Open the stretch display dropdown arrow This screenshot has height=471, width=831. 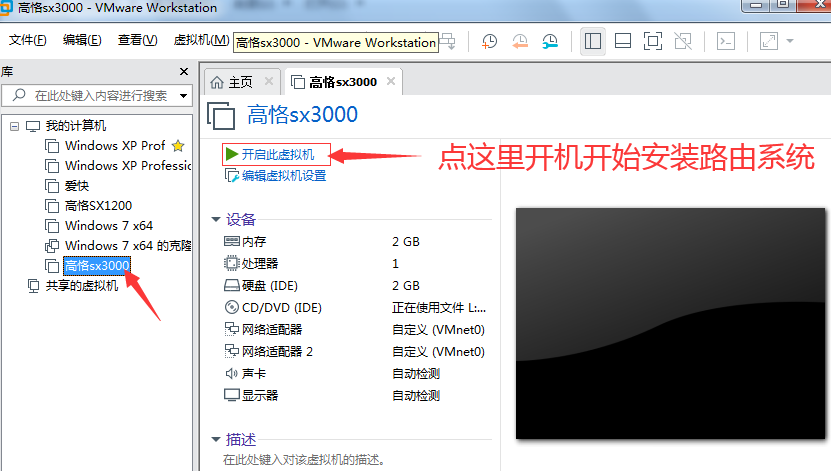point(790,41)
